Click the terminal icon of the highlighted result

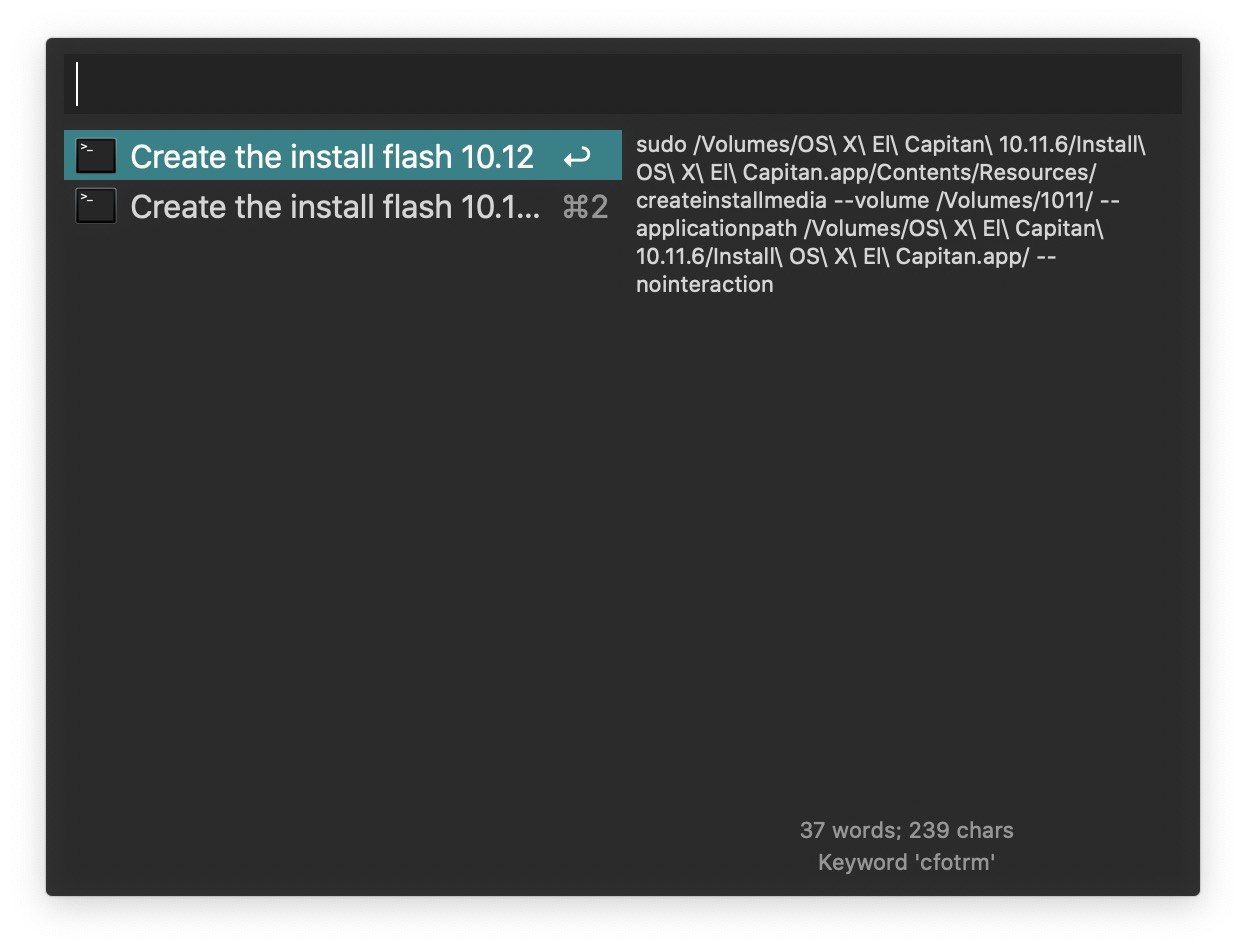click(96, 156)
